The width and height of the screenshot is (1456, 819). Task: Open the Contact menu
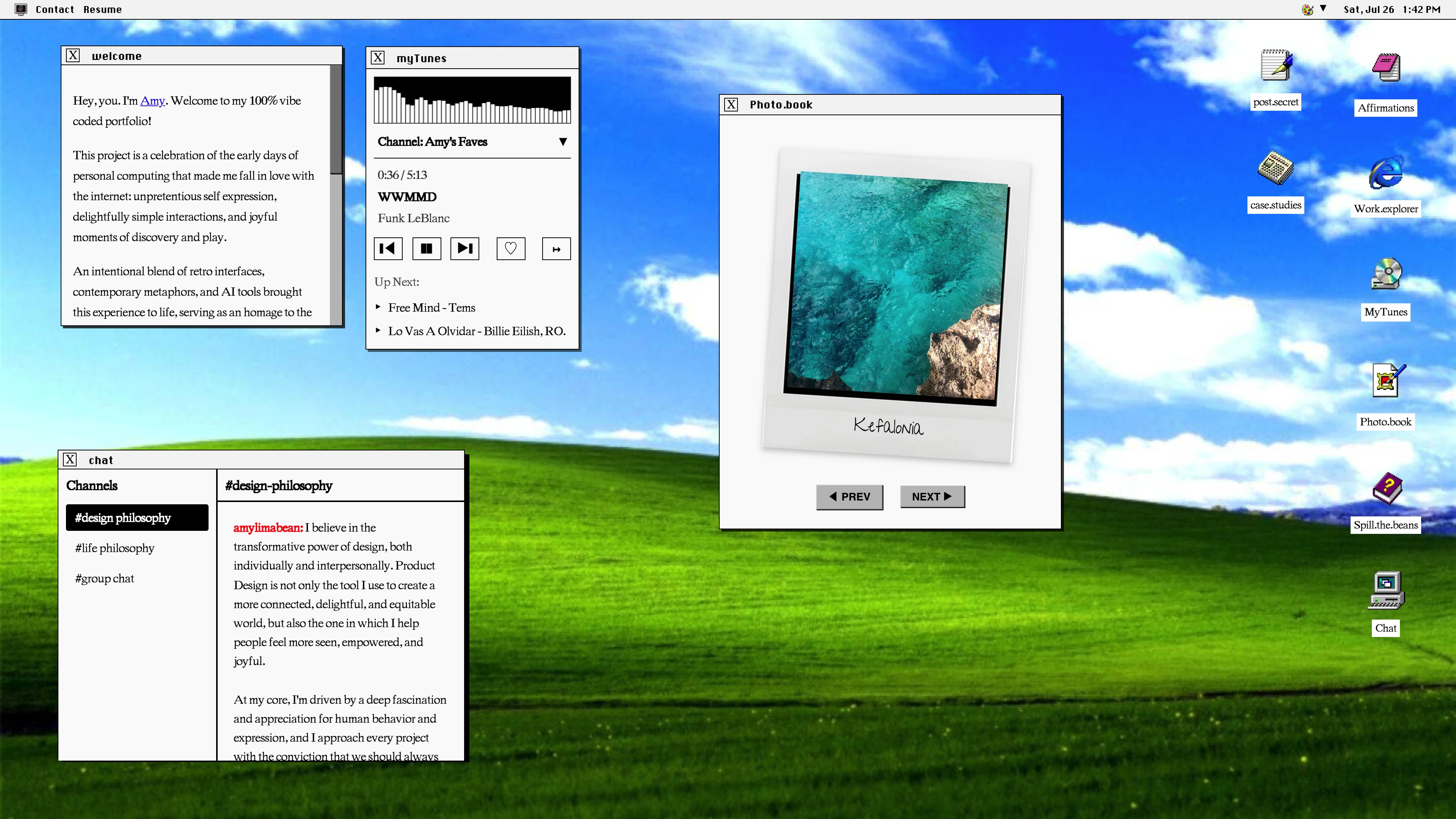pyautogui.click(x=55, y=9)
